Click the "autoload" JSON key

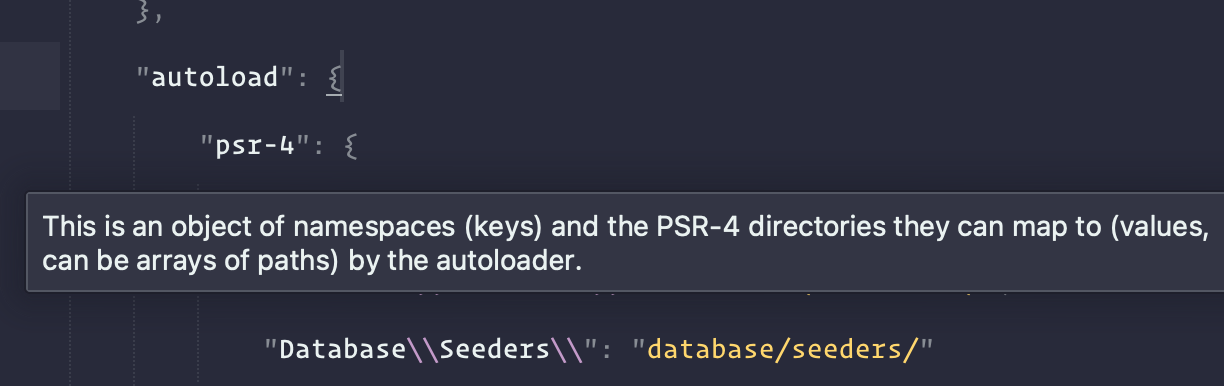click(x=212, y=77)
